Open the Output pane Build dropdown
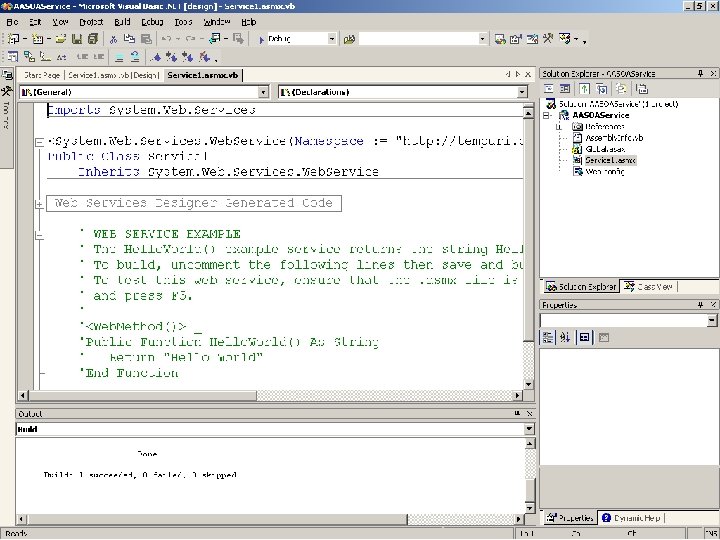The width and height of the screenshot is (720, 540). (529, 429)
